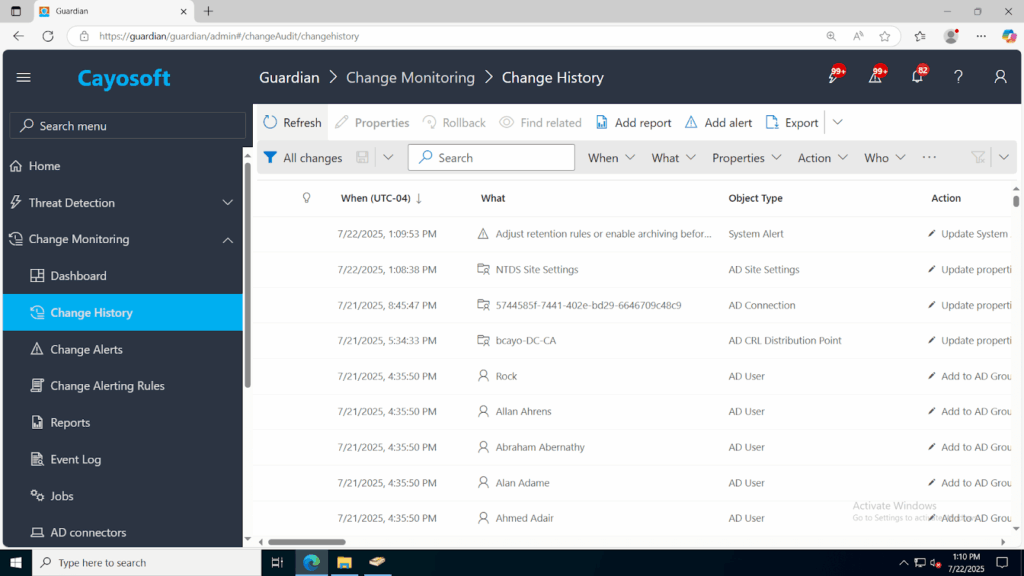Focus the Search changes input field
Viewport: 1024px width, 576px height.
[491, 157]
